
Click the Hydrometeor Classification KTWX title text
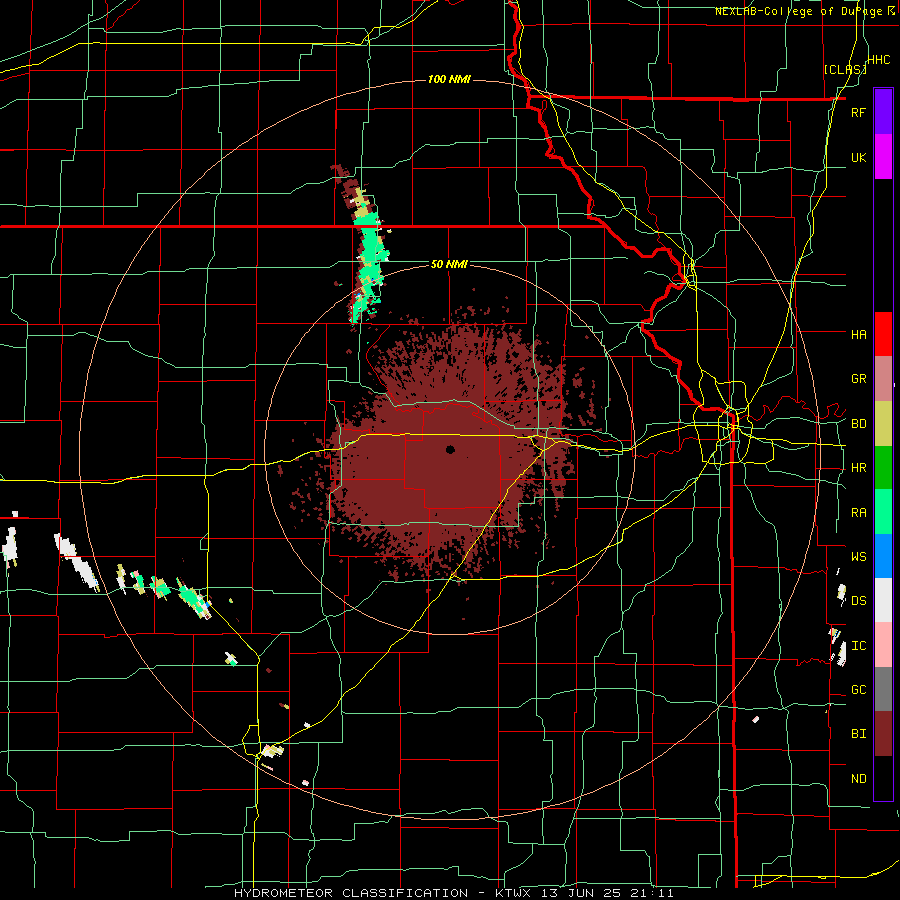click(453, 893)
